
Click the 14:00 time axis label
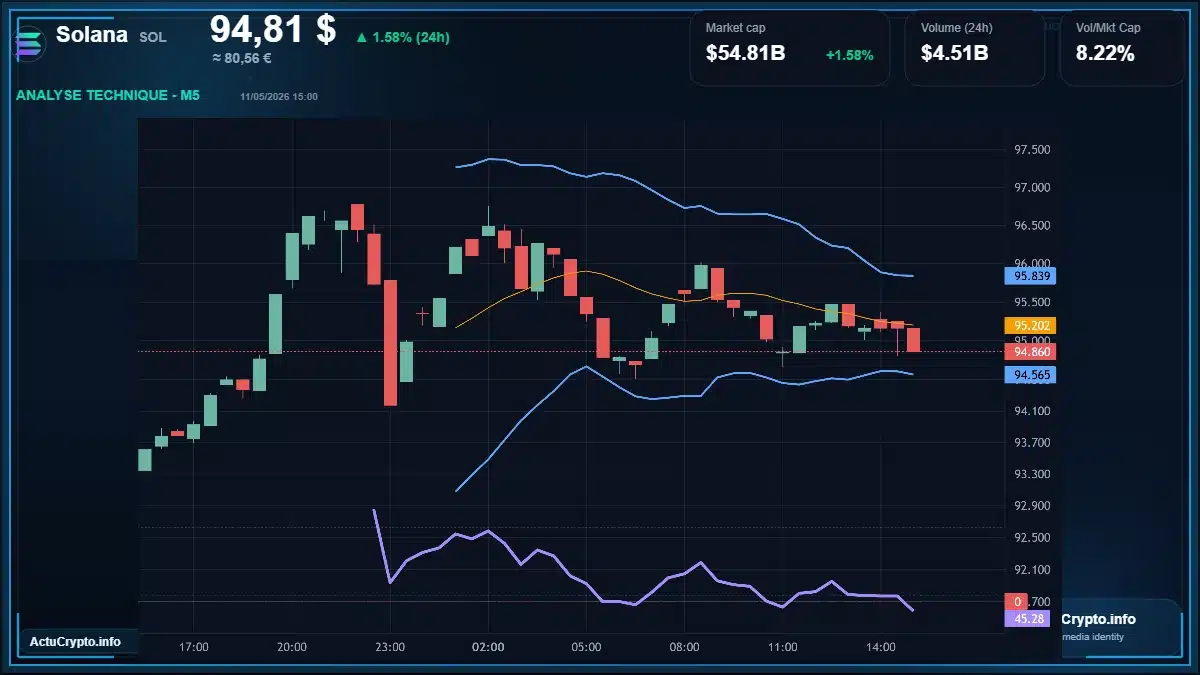[x=880, y=647]
